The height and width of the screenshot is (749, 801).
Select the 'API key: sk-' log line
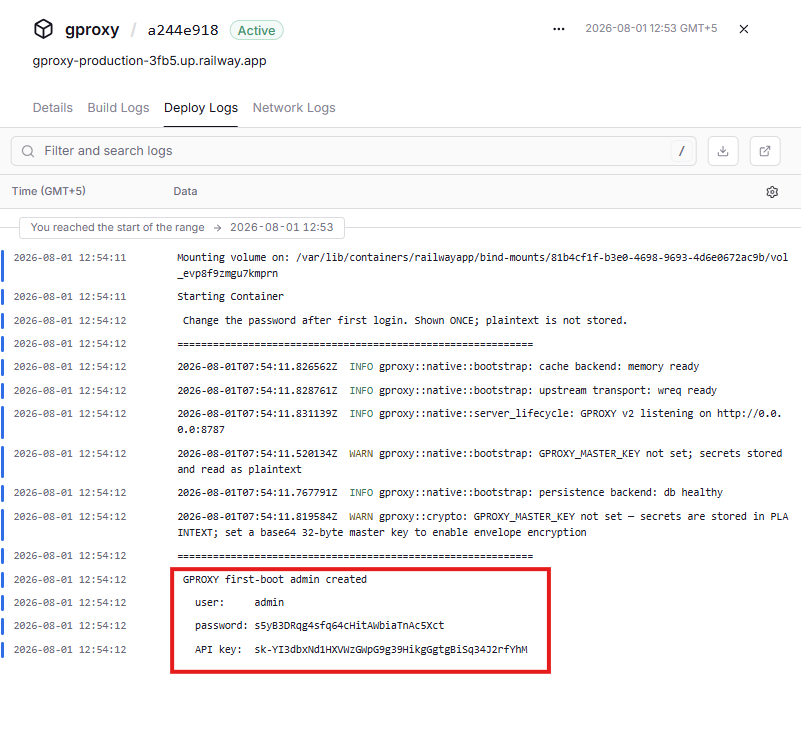[x=400, y=649]
